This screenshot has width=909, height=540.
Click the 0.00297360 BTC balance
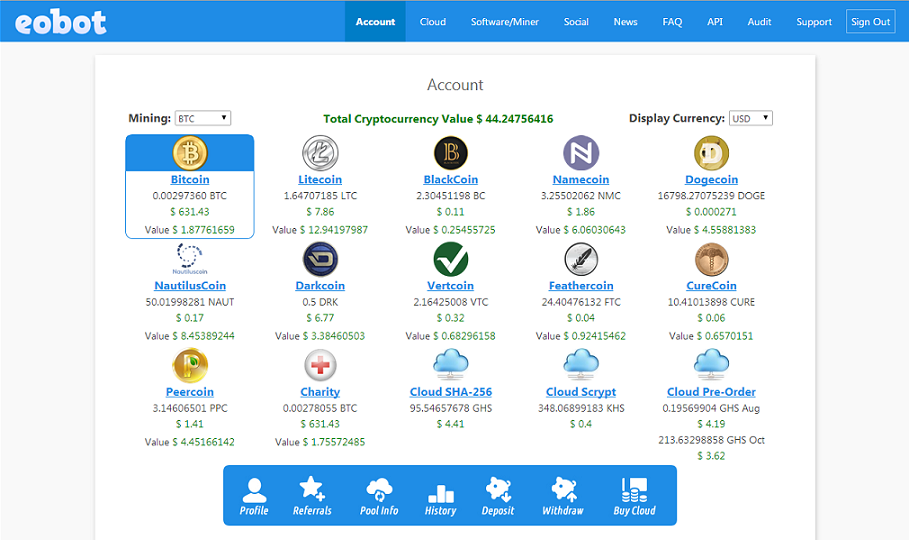(190, 196)
